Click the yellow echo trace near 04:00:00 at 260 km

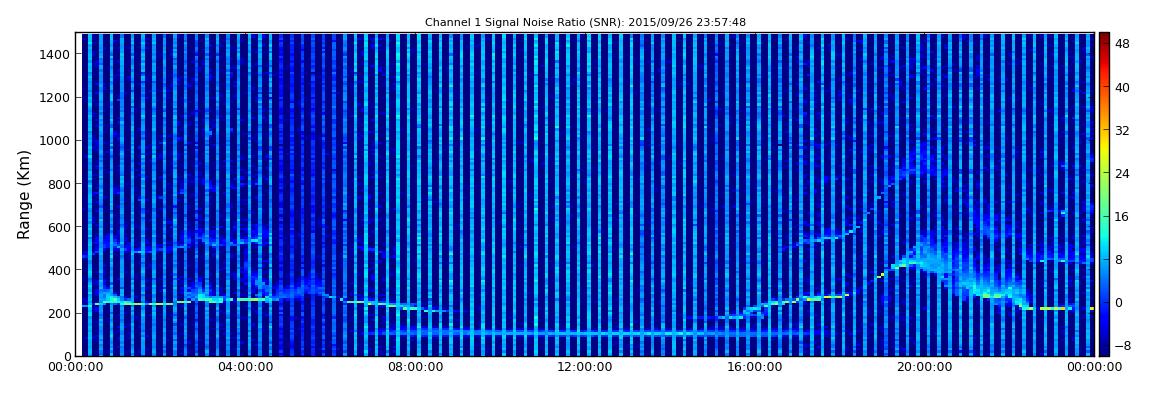click(x=252, y=299)
